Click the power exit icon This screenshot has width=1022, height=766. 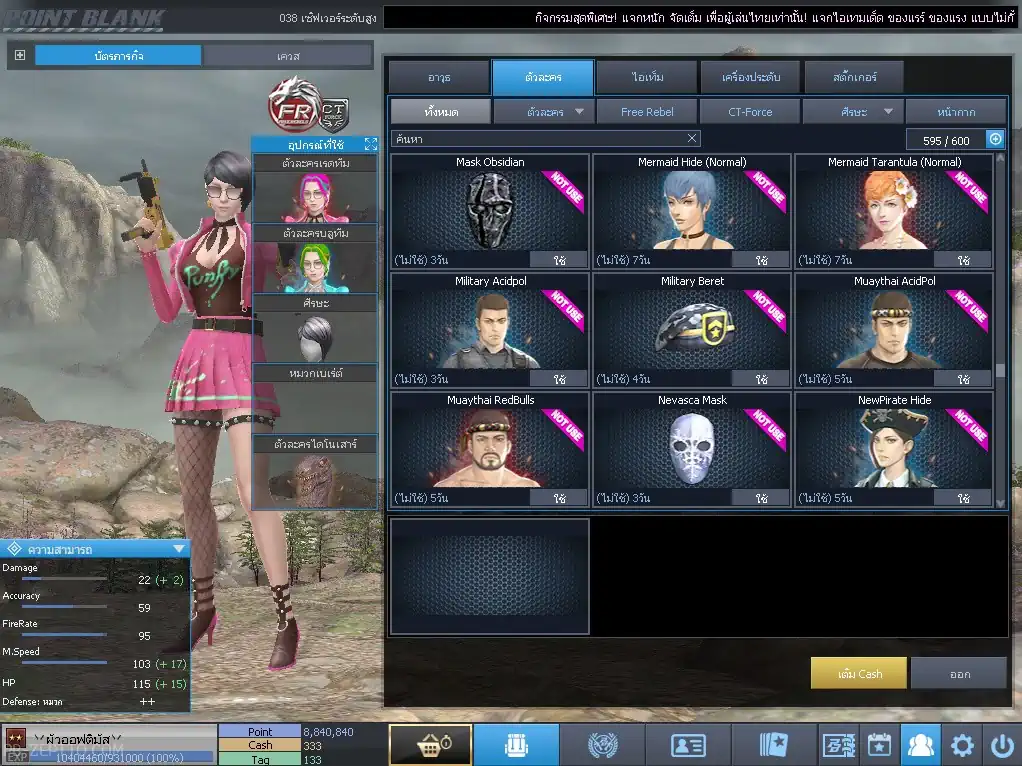(1002, 744)
